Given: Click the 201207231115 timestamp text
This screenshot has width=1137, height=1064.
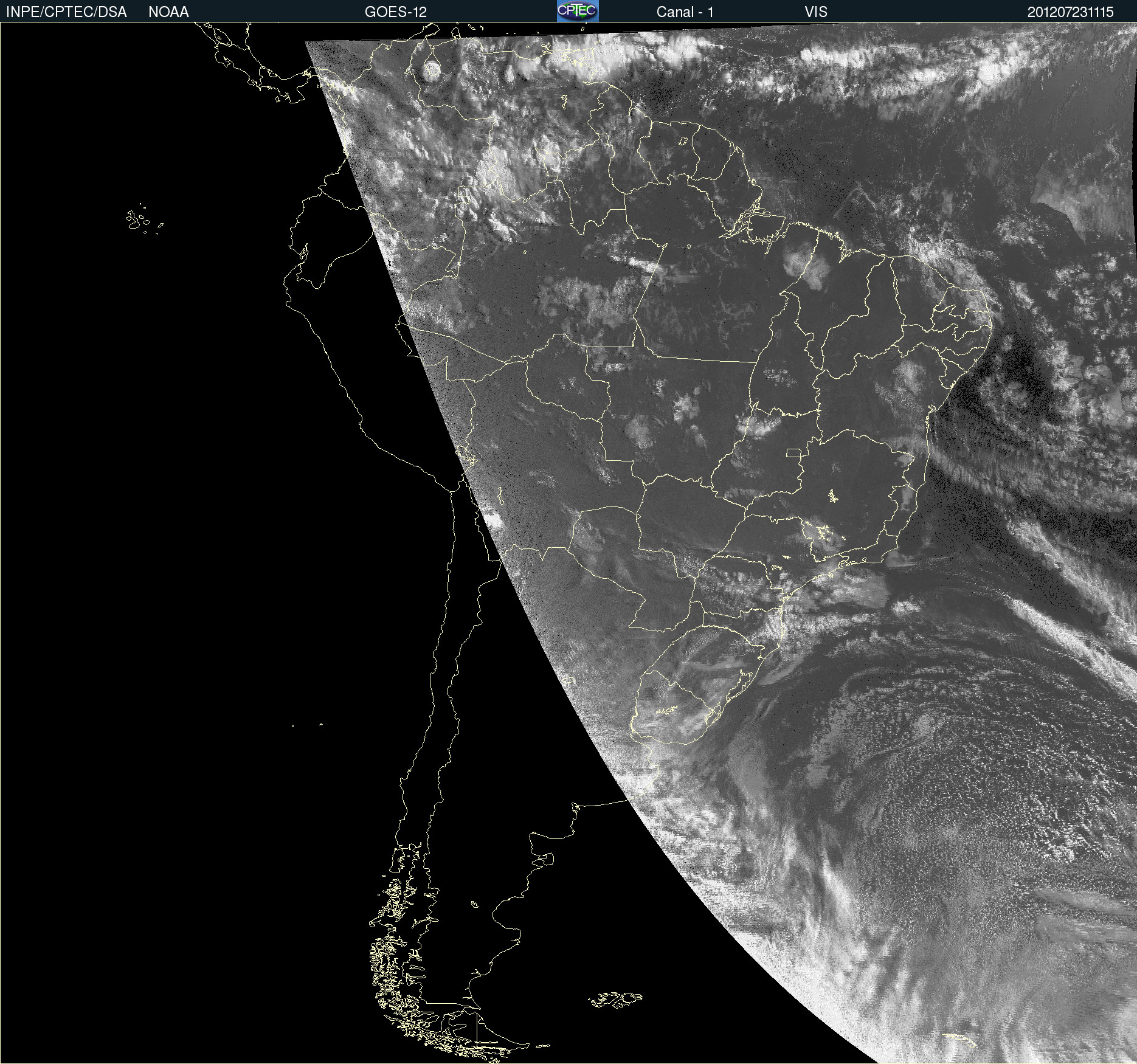Looking at the screenshot, I should pos(1071,12).
